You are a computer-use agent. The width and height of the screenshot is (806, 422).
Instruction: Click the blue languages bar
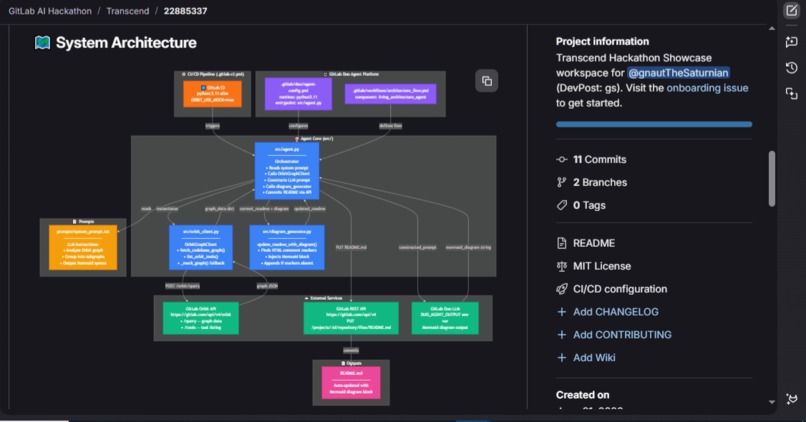click(x=654, y=124)
